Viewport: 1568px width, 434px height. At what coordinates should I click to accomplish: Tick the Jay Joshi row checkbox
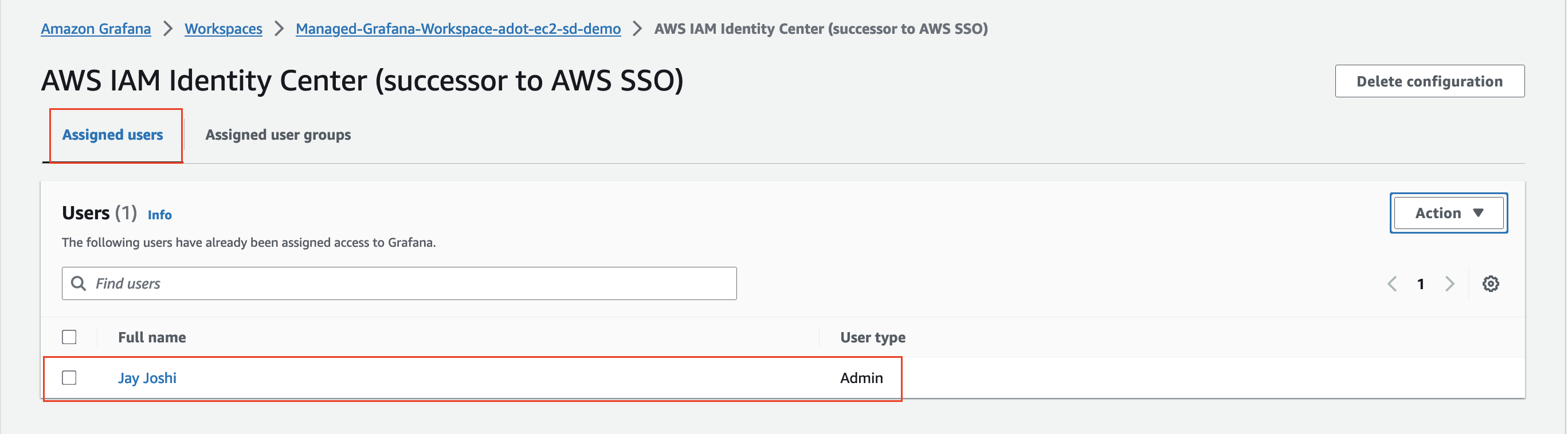[x=69, y=378]
